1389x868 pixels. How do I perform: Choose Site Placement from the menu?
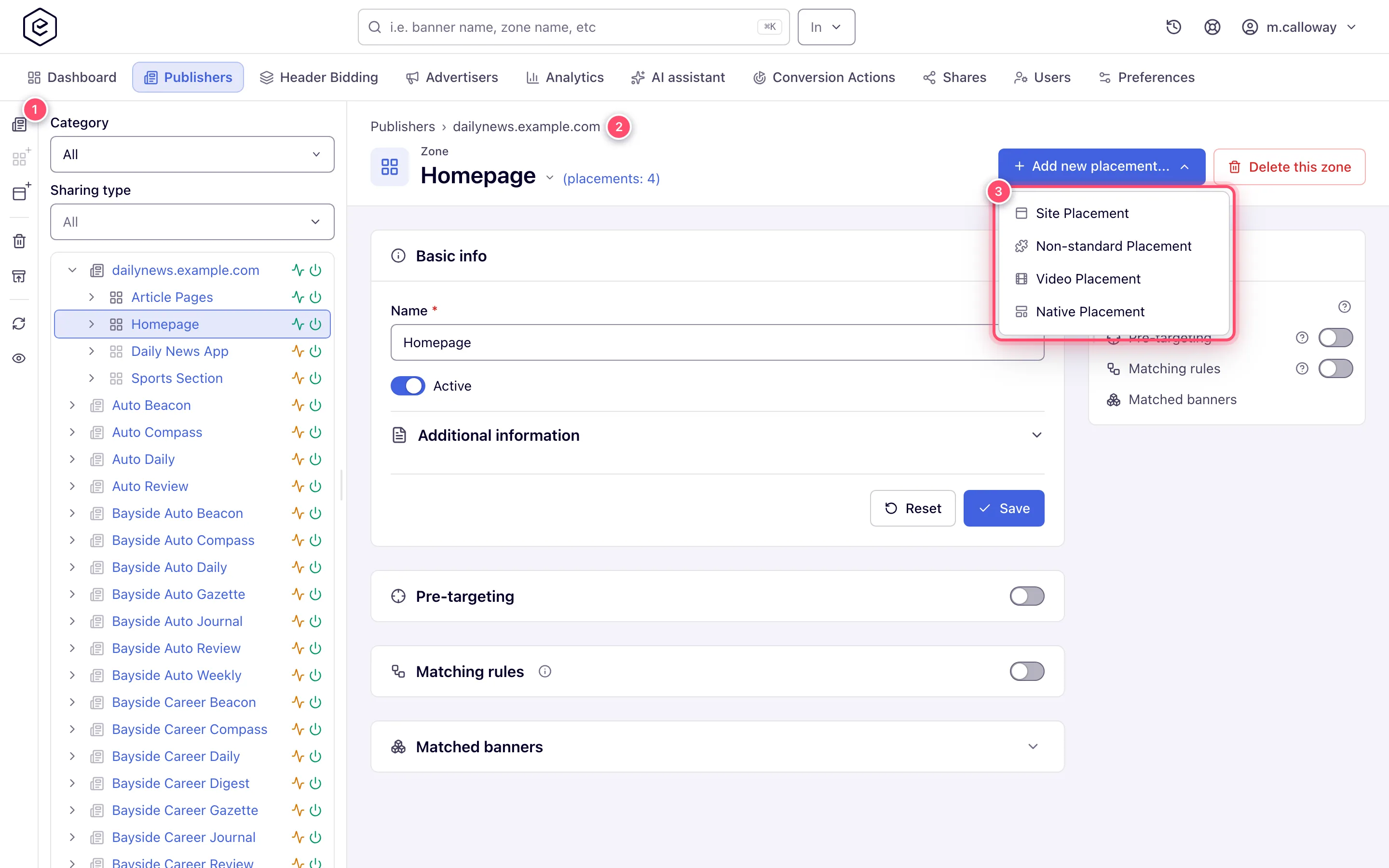(1114, 213)
